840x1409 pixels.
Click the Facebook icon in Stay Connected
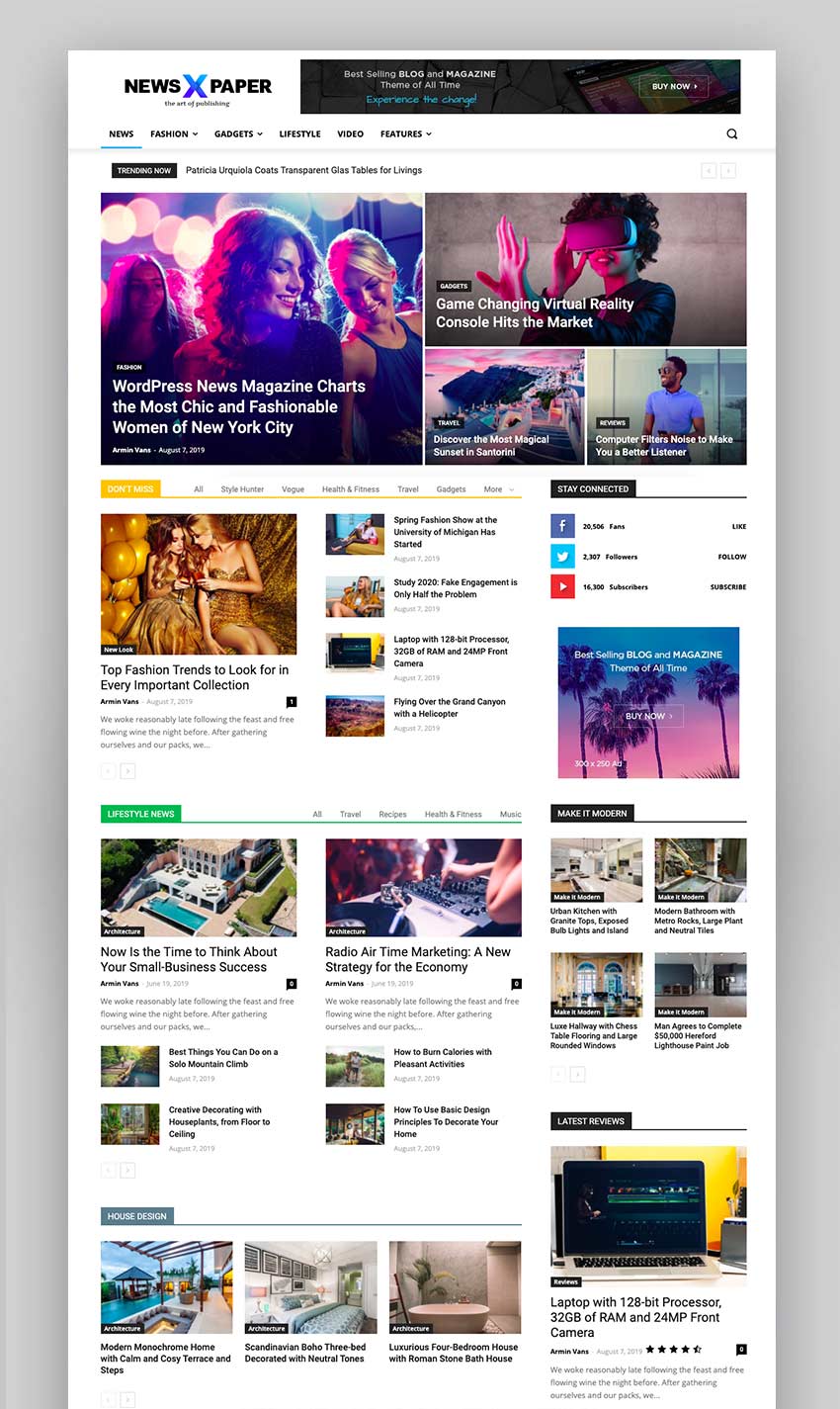[x=562, y=526]
